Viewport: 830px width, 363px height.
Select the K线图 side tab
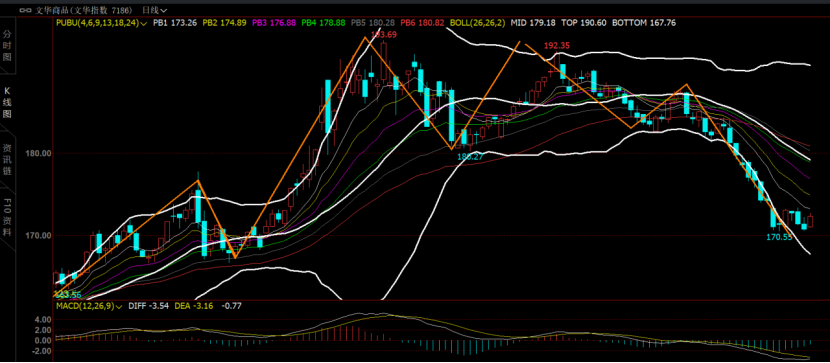[x=7, y=102]
